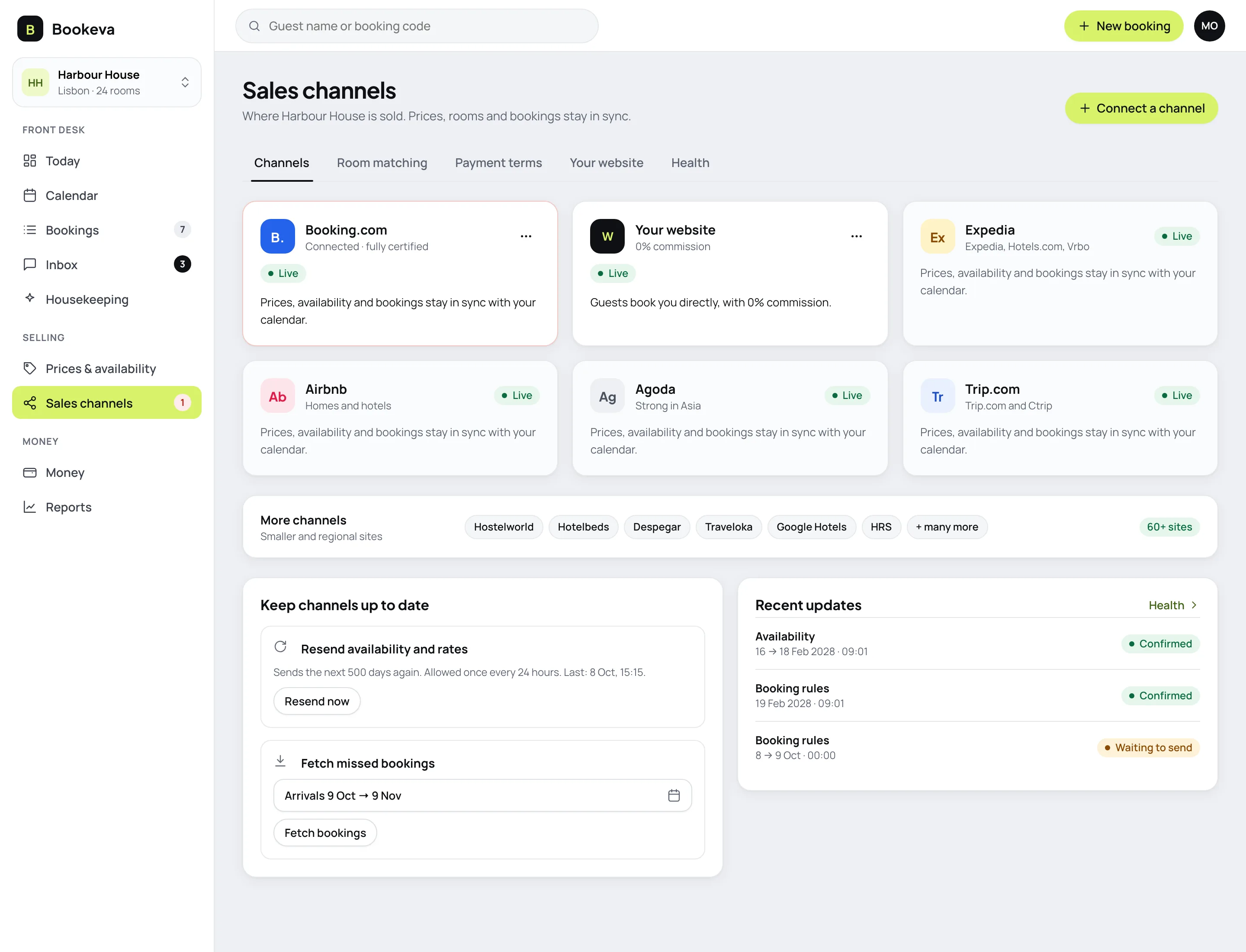The image size is (1246, 952).
Task: Click the Waiting to send status badge
Action: click(x=1149, y=747)
